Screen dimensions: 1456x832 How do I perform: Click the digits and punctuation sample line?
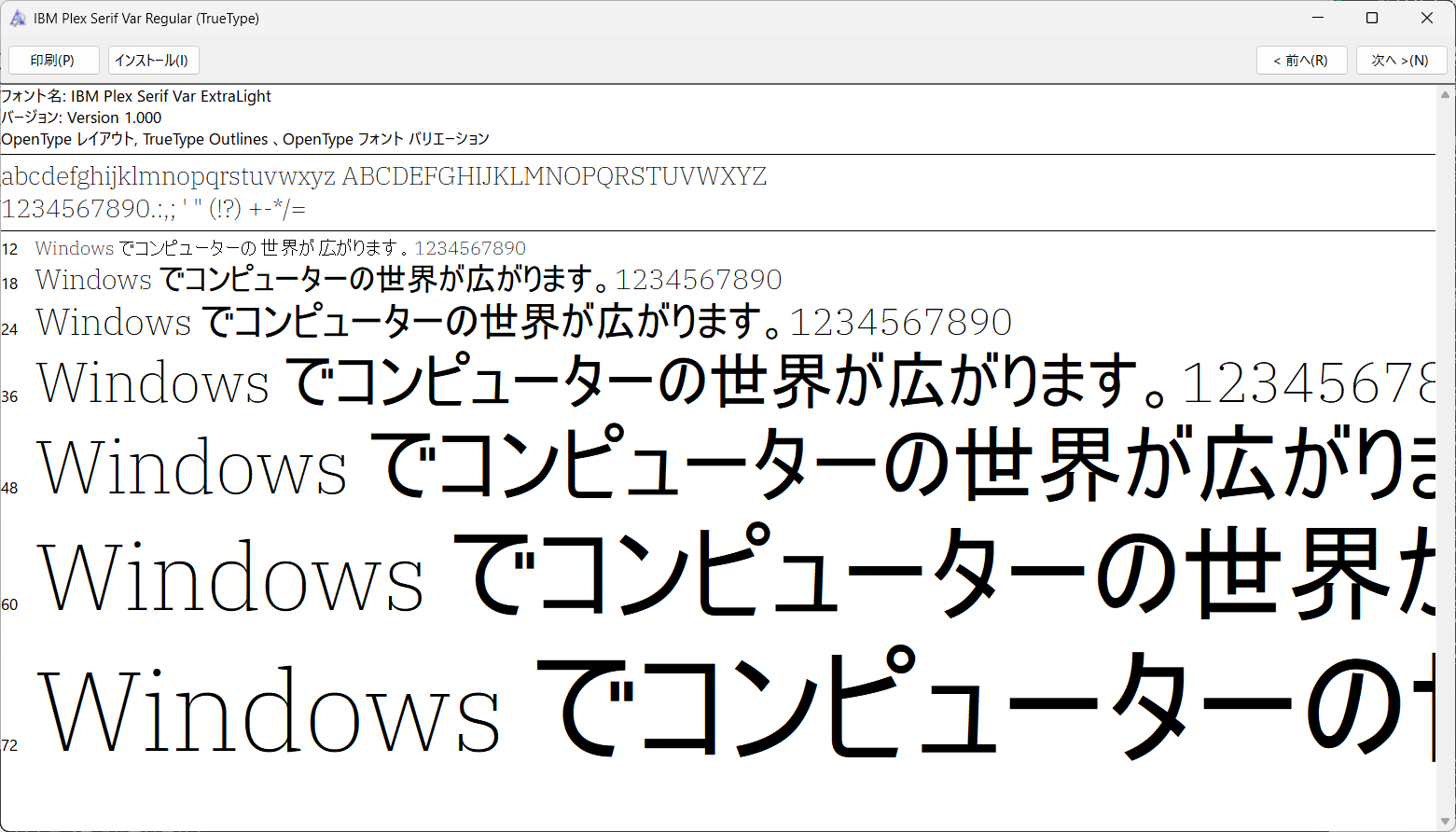[x=154, y=208]
